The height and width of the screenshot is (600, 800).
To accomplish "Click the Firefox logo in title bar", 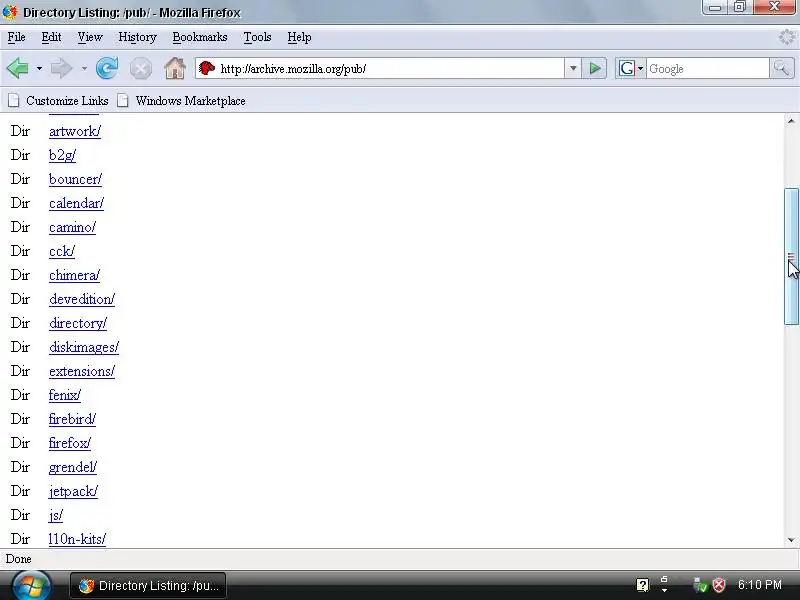I will (10, 12).
